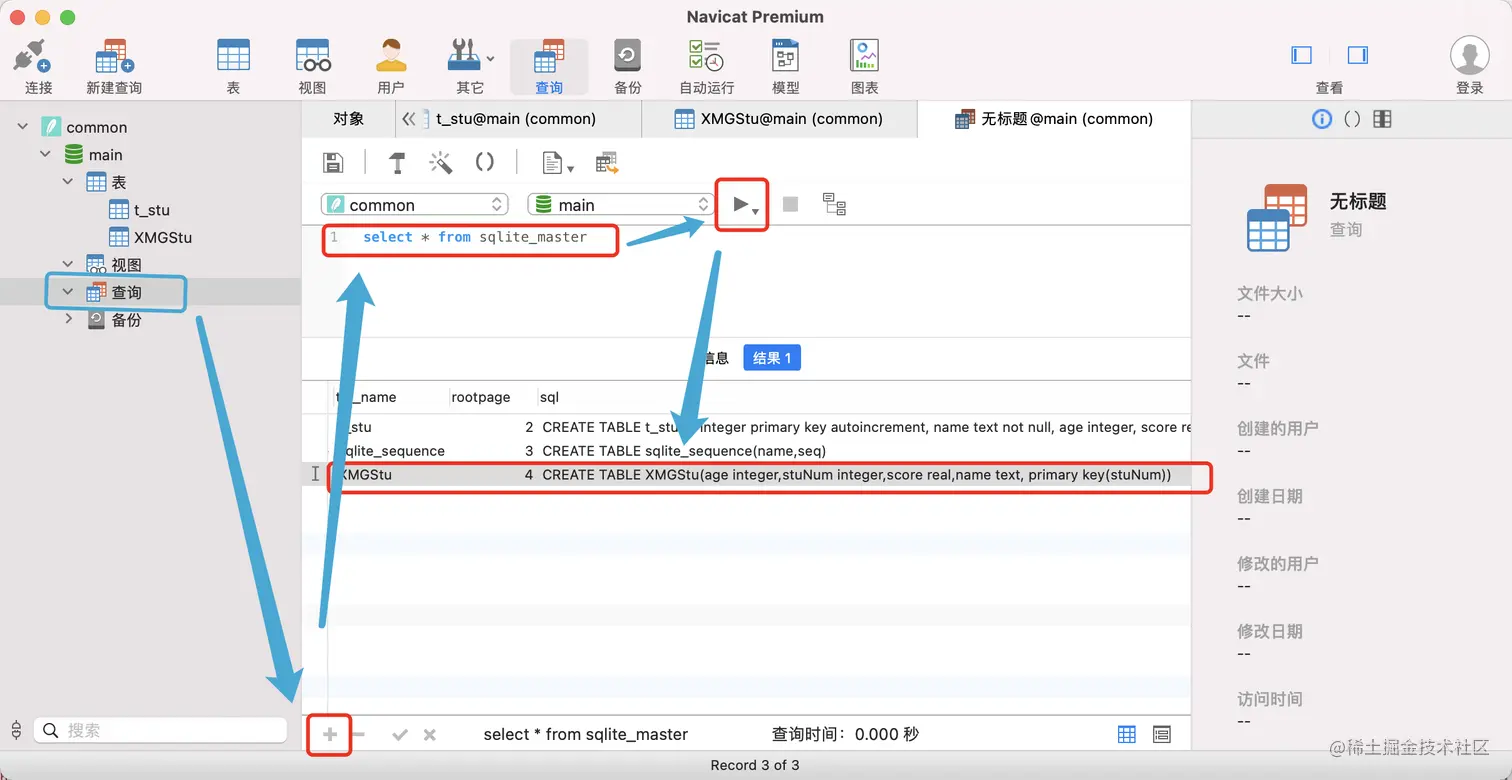1512x780 pixels.
Task: Add a record with the plus button
Action: point(330,735)
